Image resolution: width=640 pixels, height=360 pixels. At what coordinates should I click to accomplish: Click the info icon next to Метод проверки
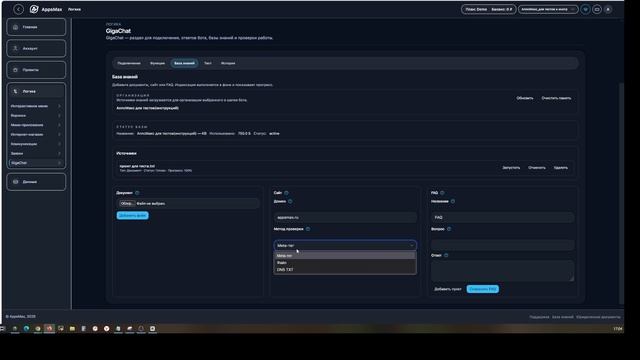308,229
